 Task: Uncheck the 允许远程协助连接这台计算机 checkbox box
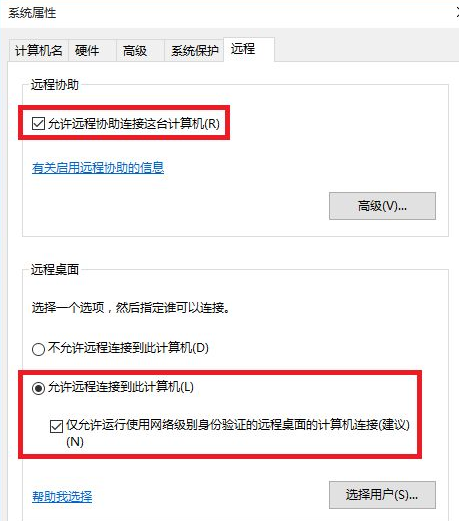[x=38, y=123]
